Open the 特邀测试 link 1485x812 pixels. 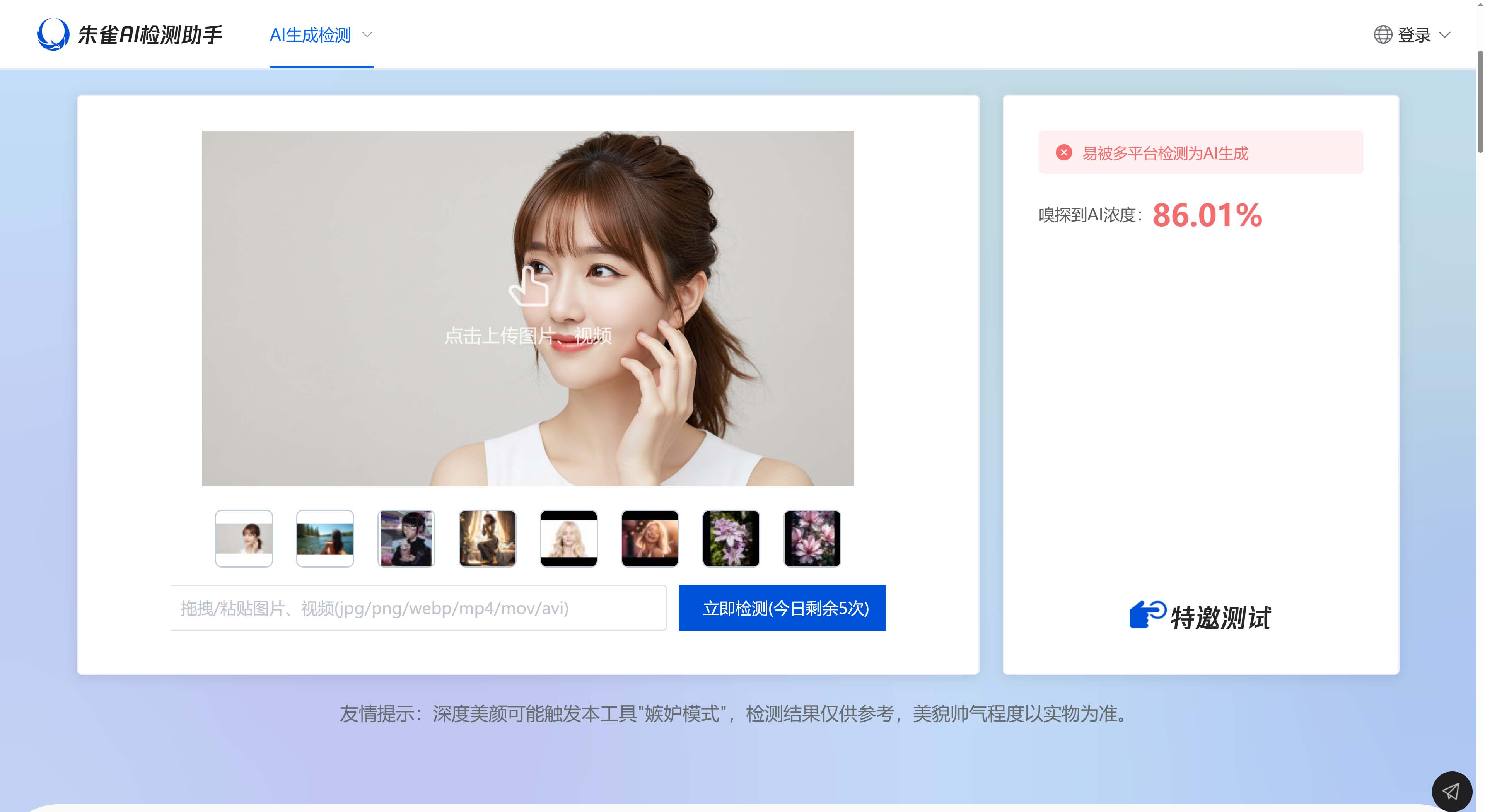pyautogui.click(x=1220, y=617)
